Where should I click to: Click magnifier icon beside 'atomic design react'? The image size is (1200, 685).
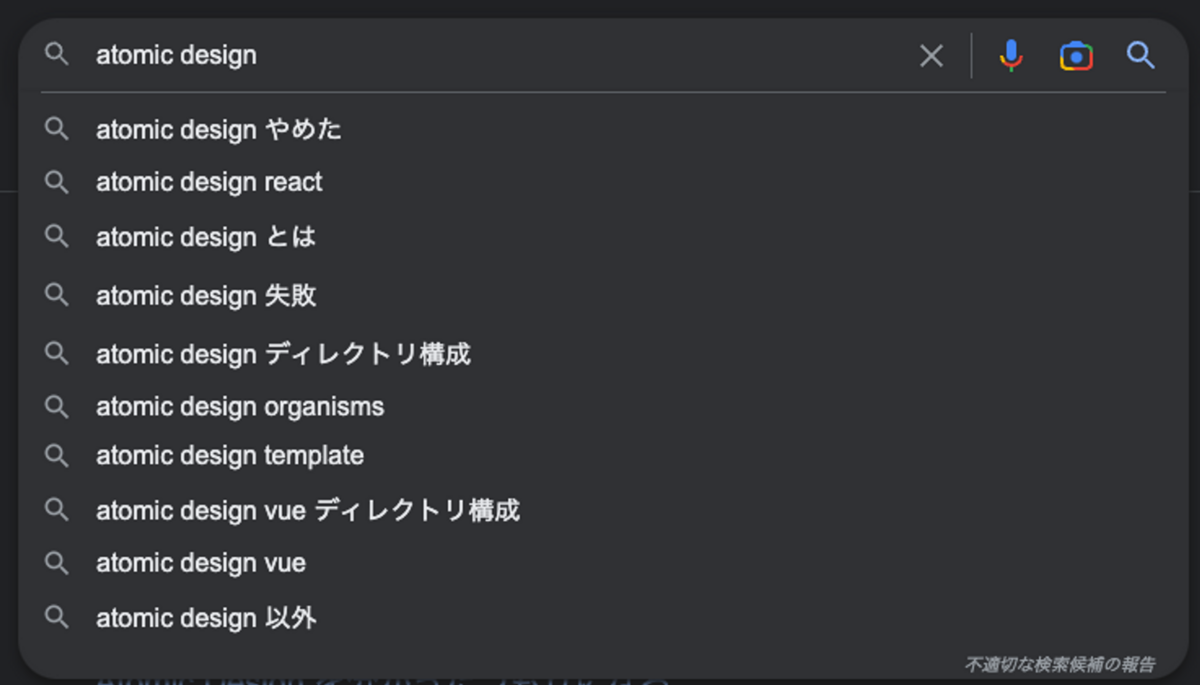tap(57, 182)
